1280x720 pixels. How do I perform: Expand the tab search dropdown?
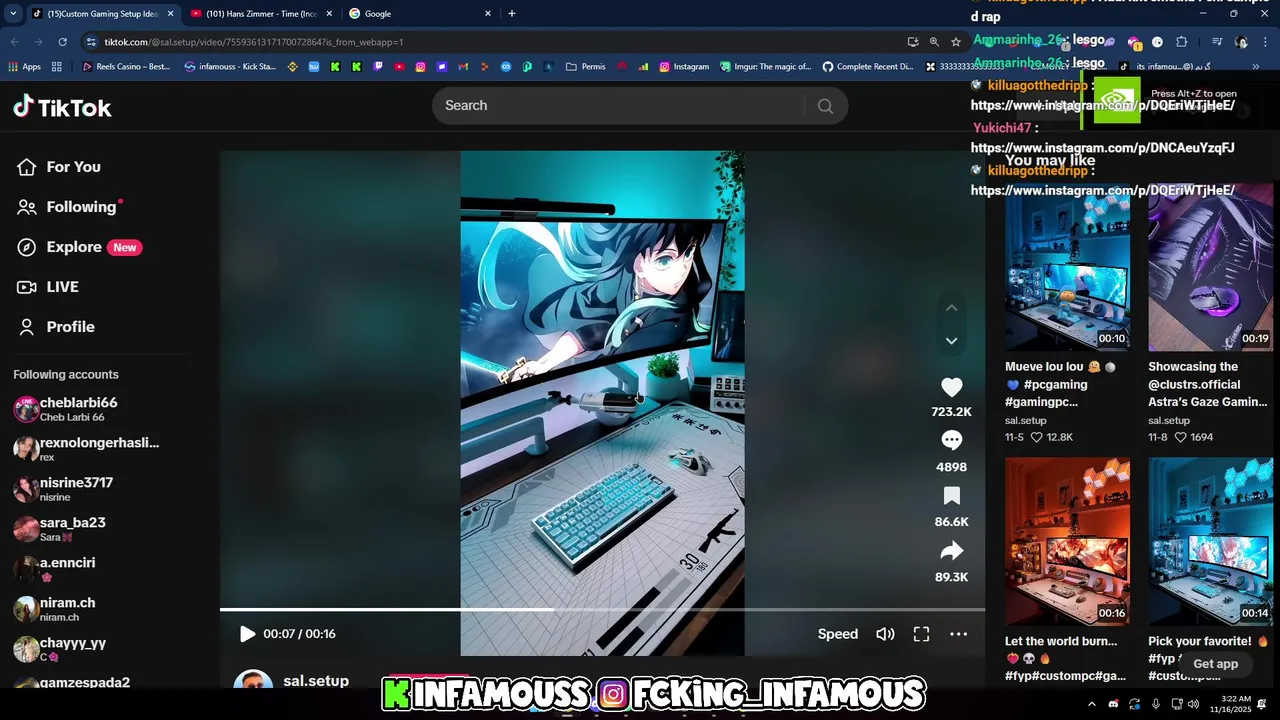(x=13, y=14)
